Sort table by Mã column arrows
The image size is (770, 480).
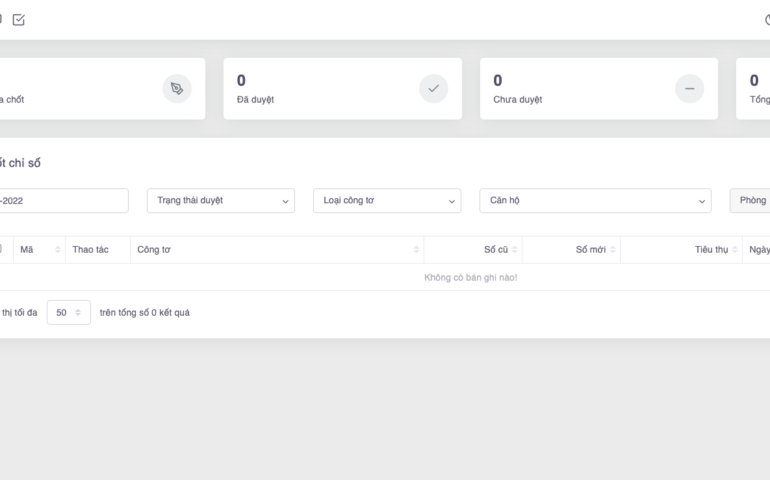[58, 250]
